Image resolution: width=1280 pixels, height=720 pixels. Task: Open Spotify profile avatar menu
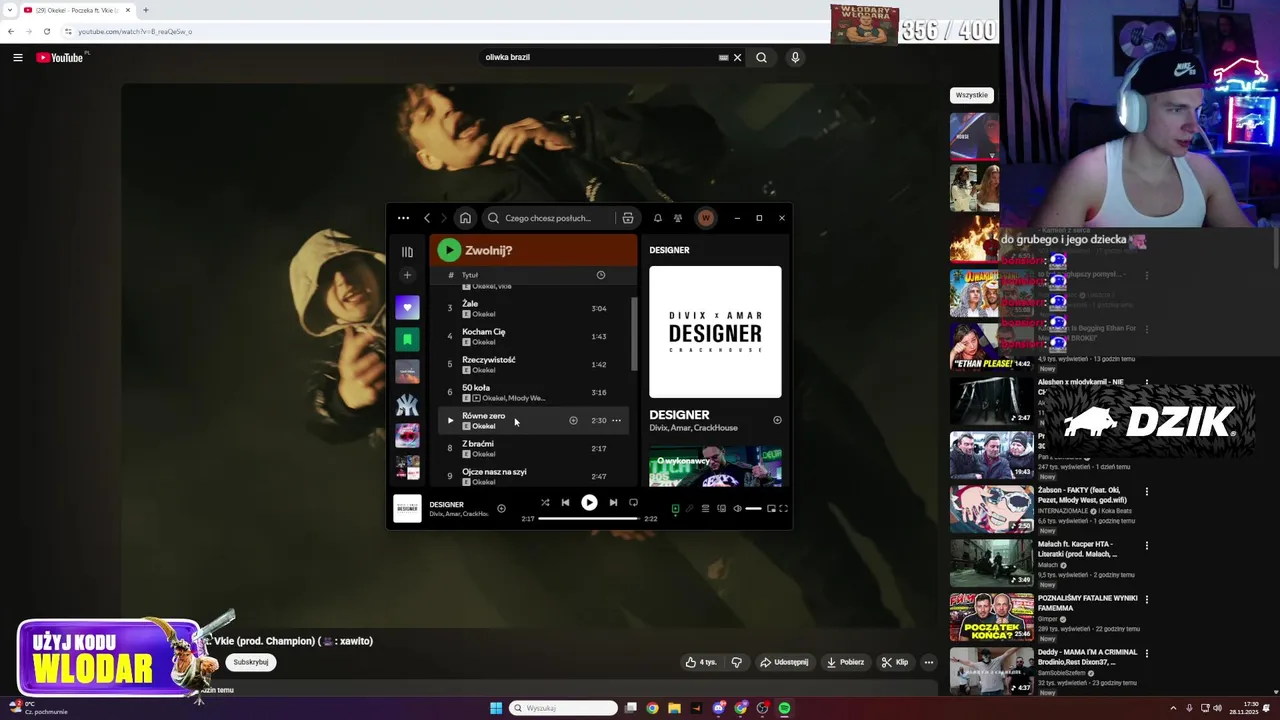click(x=706, y=218)
